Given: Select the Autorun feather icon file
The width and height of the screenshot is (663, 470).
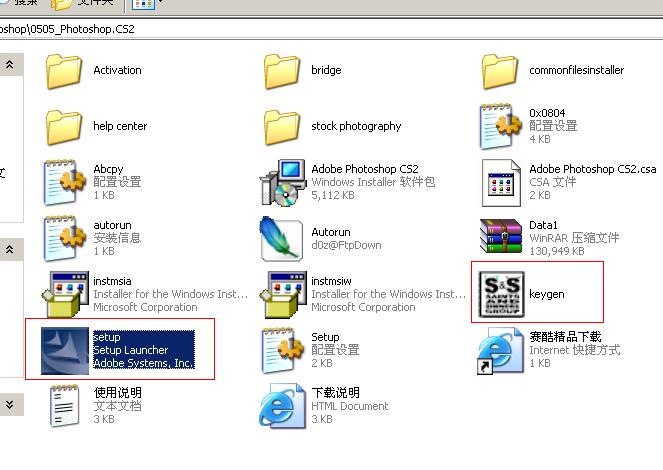Looking at the screenshot, I should pos(283,238).
